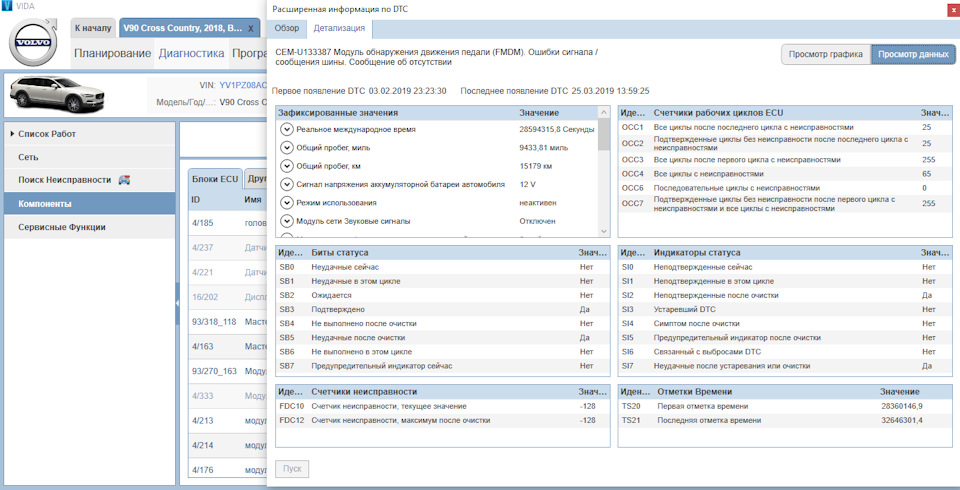
Task: Click the Просмотр данных button
Action: click(913, 54)
